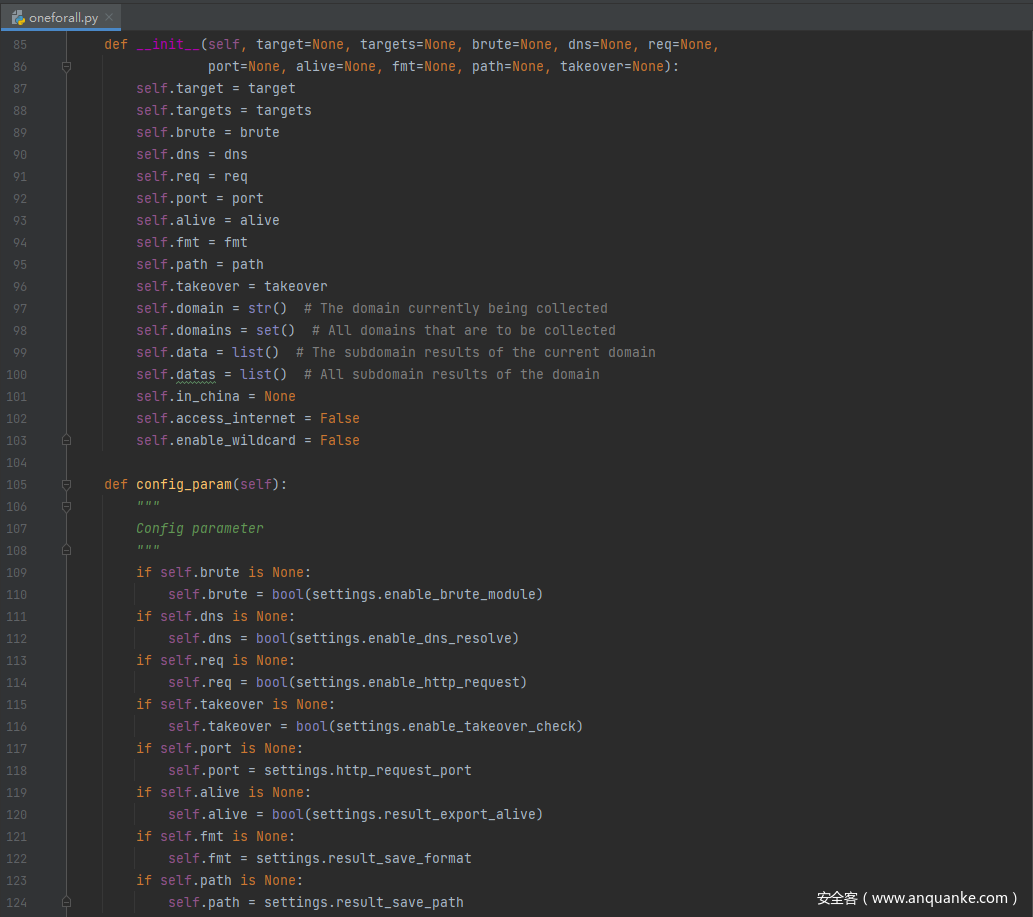Click the fold marker at line 124
Viewport: 1033px width, 917px height.
click(66, 902)
